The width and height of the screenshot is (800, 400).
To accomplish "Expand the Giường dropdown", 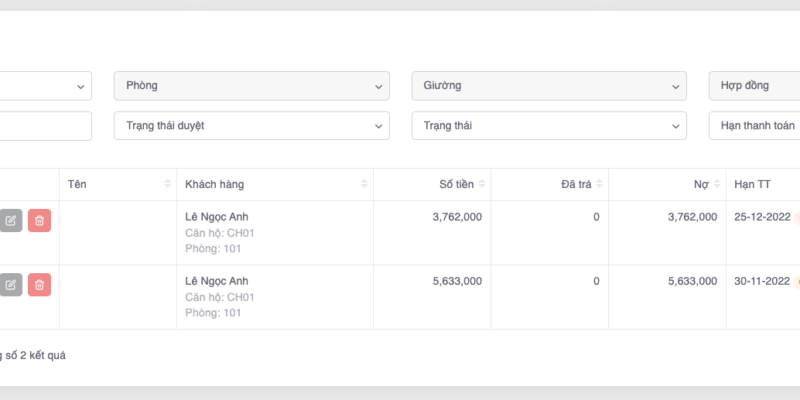I will (x=549, y=86).
